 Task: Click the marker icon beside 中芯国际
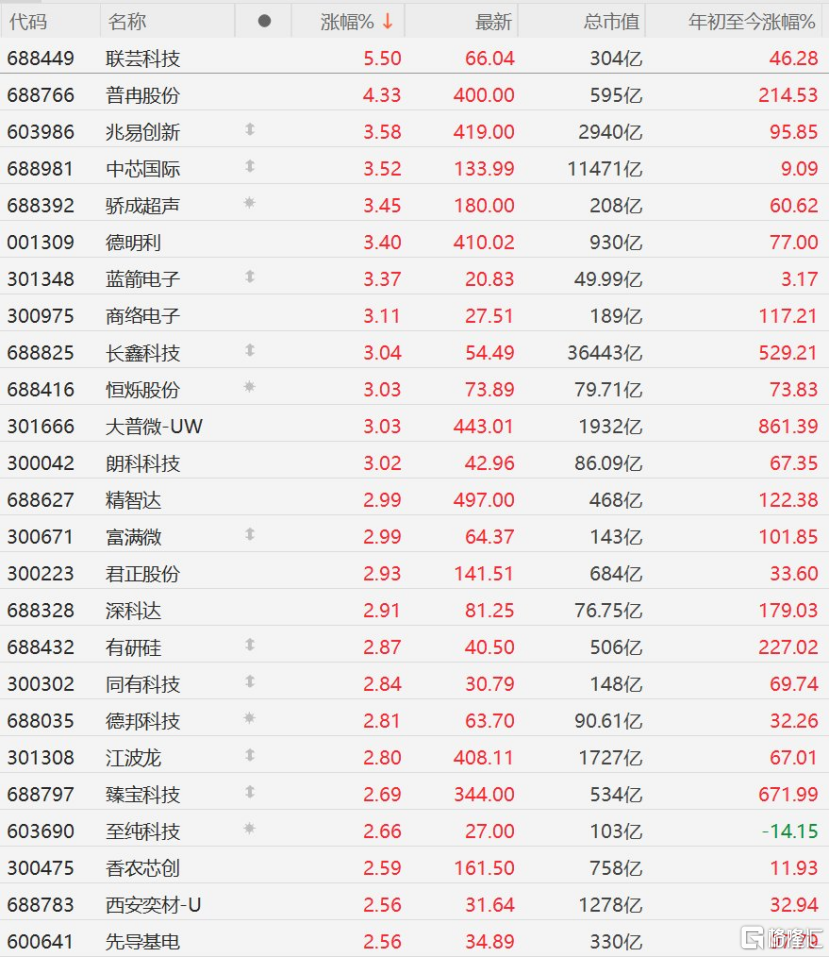[250, 166]
